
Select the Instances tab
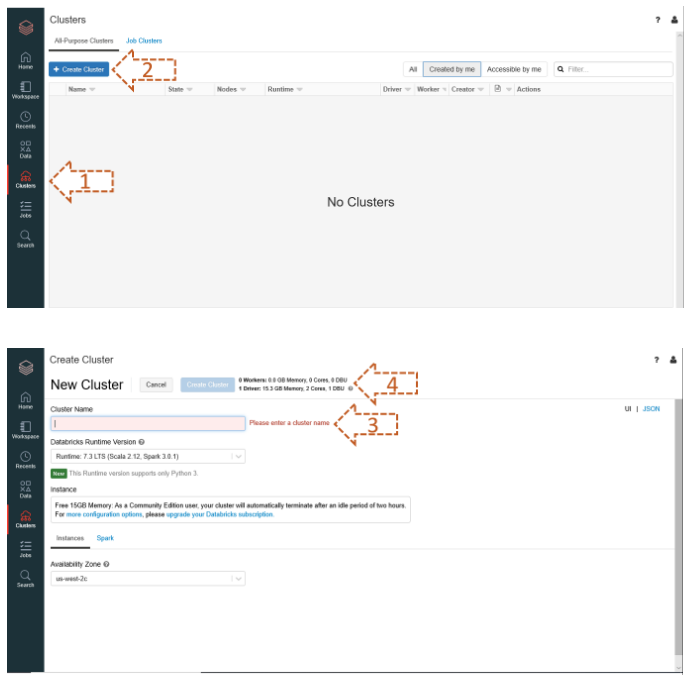(x=70, y=538)
